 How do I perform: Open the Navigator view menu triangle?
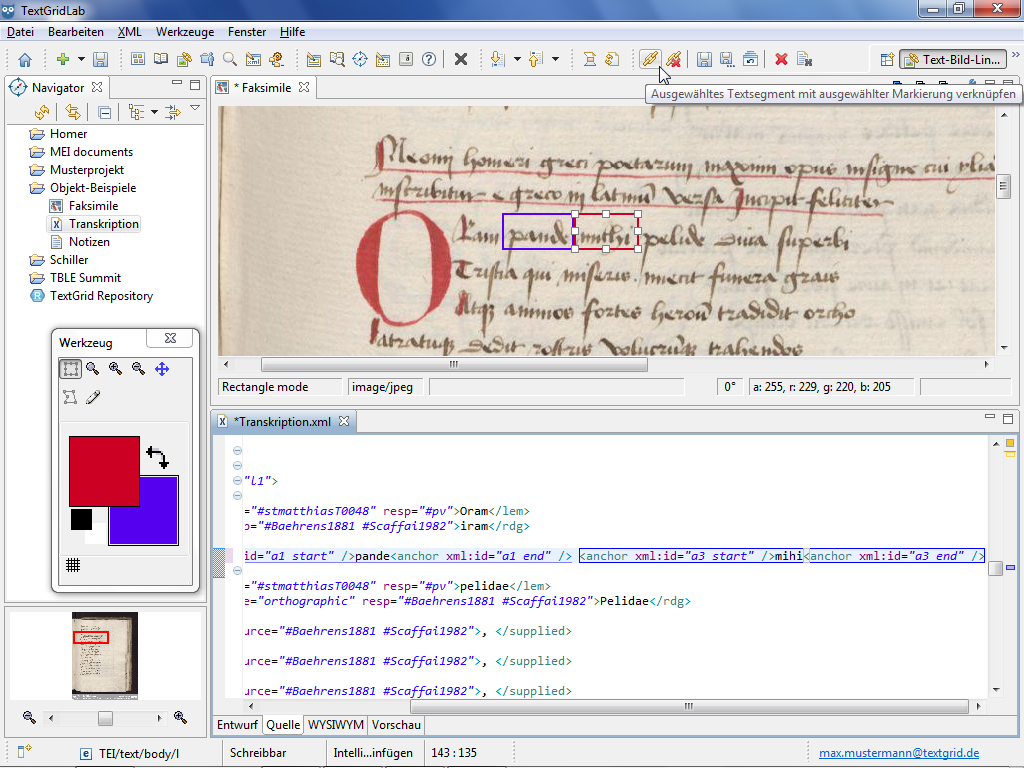(195, 109)
